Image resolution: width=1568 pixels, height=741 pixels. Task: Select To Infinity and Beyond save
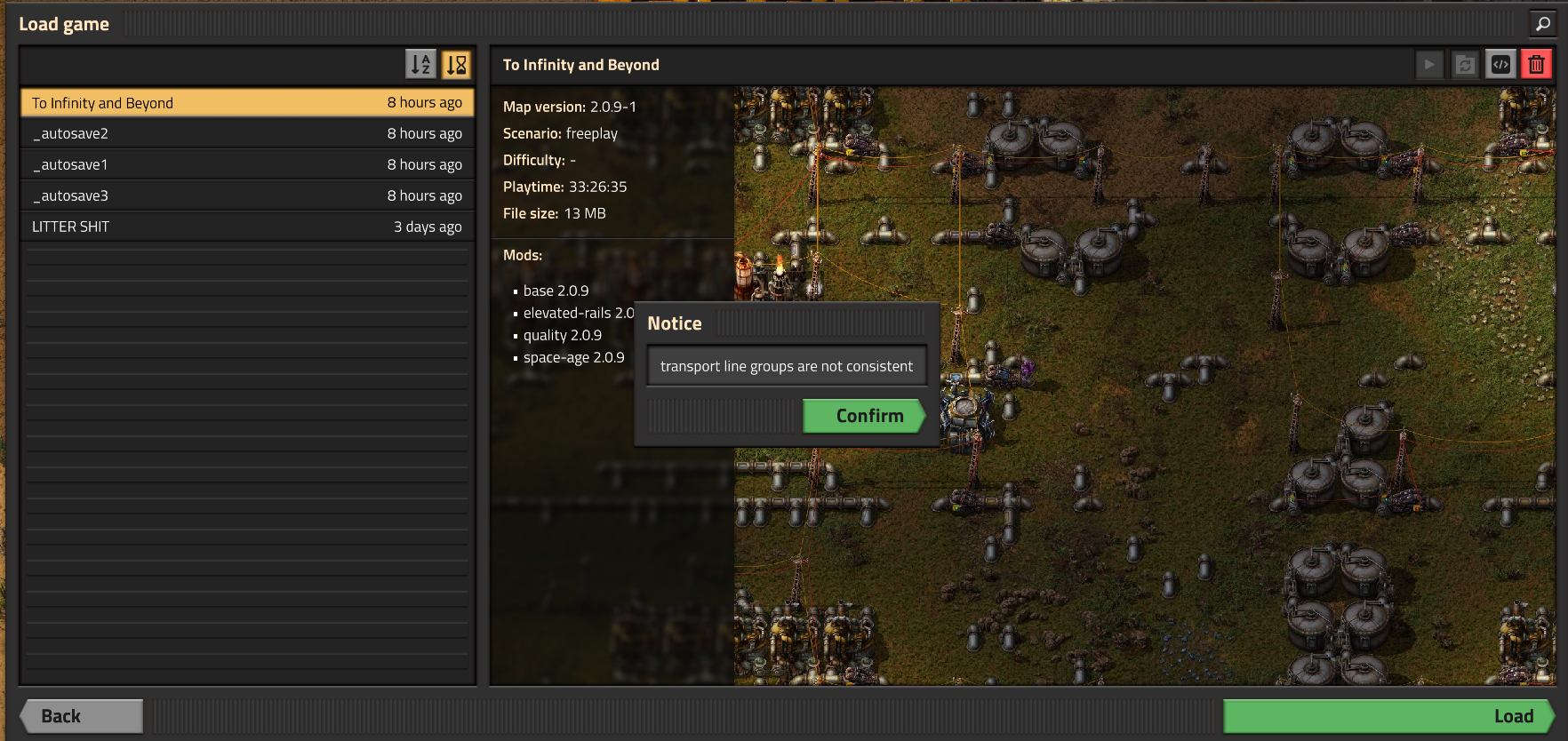pyautogui.click(x=247, y=102)
